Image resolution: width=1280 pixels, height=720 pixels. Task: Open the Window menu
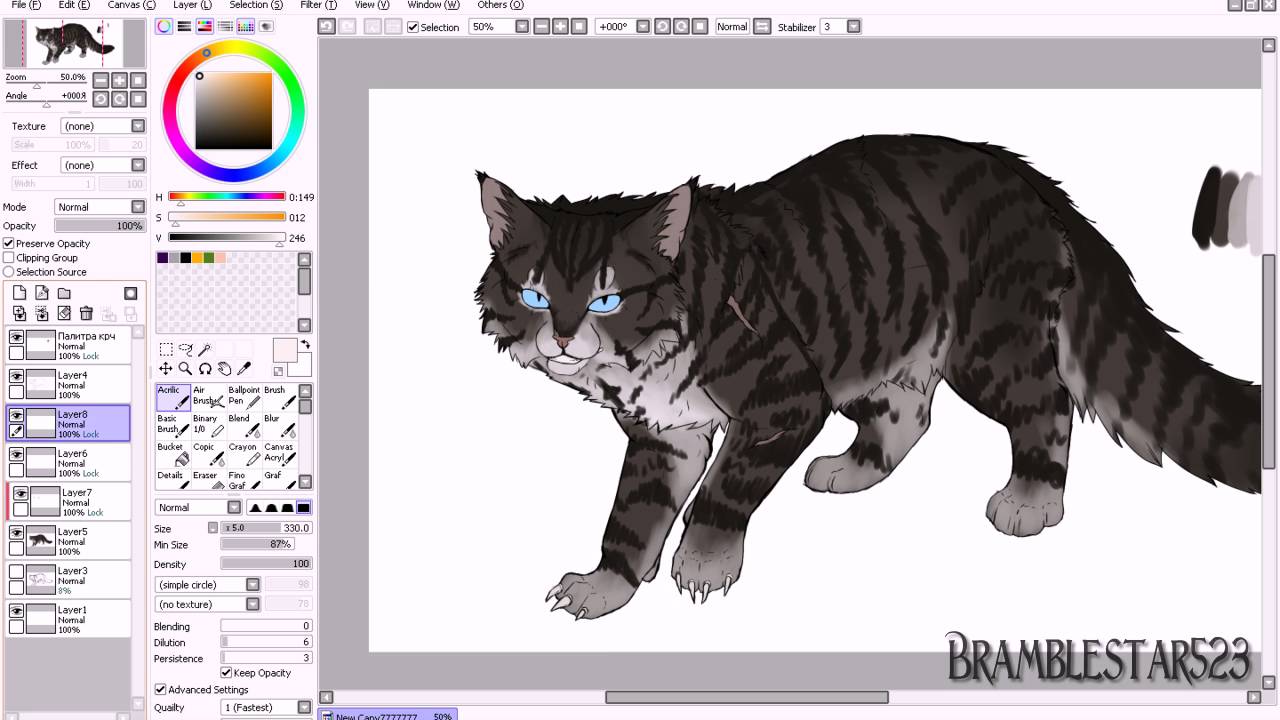point(433,5)
